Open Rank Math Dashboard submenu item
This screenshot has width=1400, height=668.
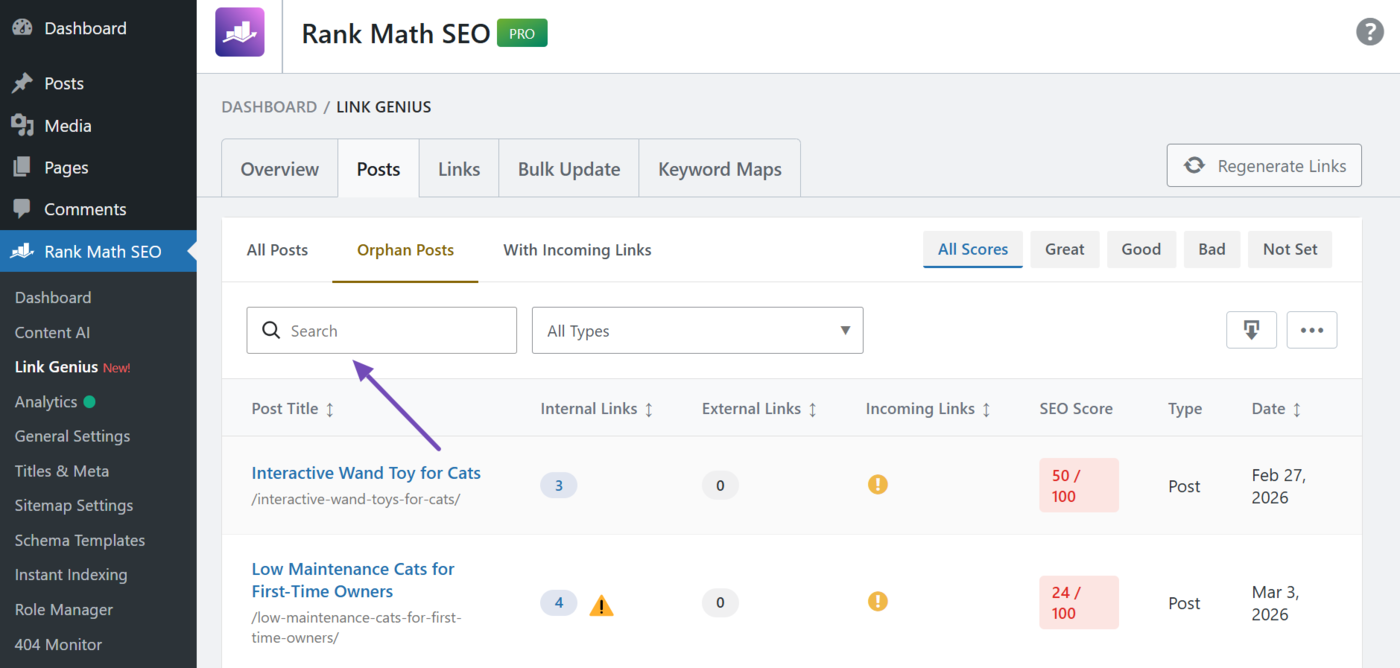[x=53, y=297]
